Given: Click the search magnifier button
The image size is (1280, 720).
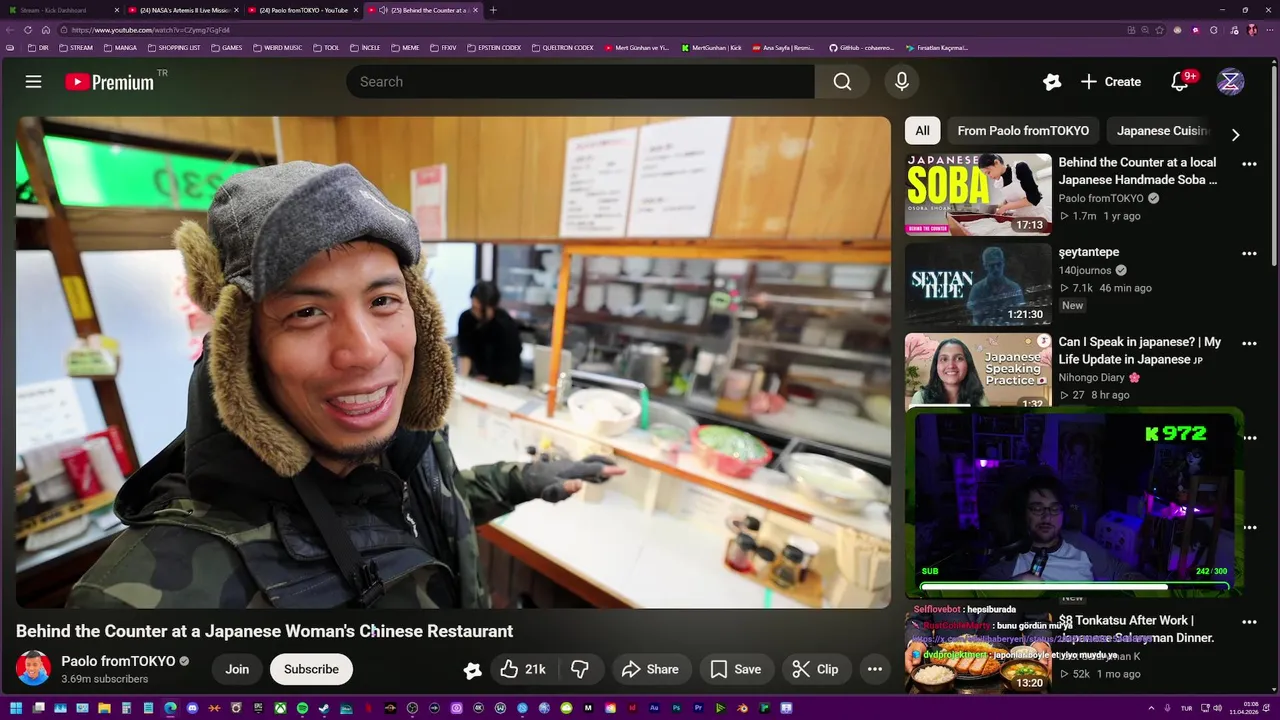Looking at the screenshot, I should pos(842,82).
